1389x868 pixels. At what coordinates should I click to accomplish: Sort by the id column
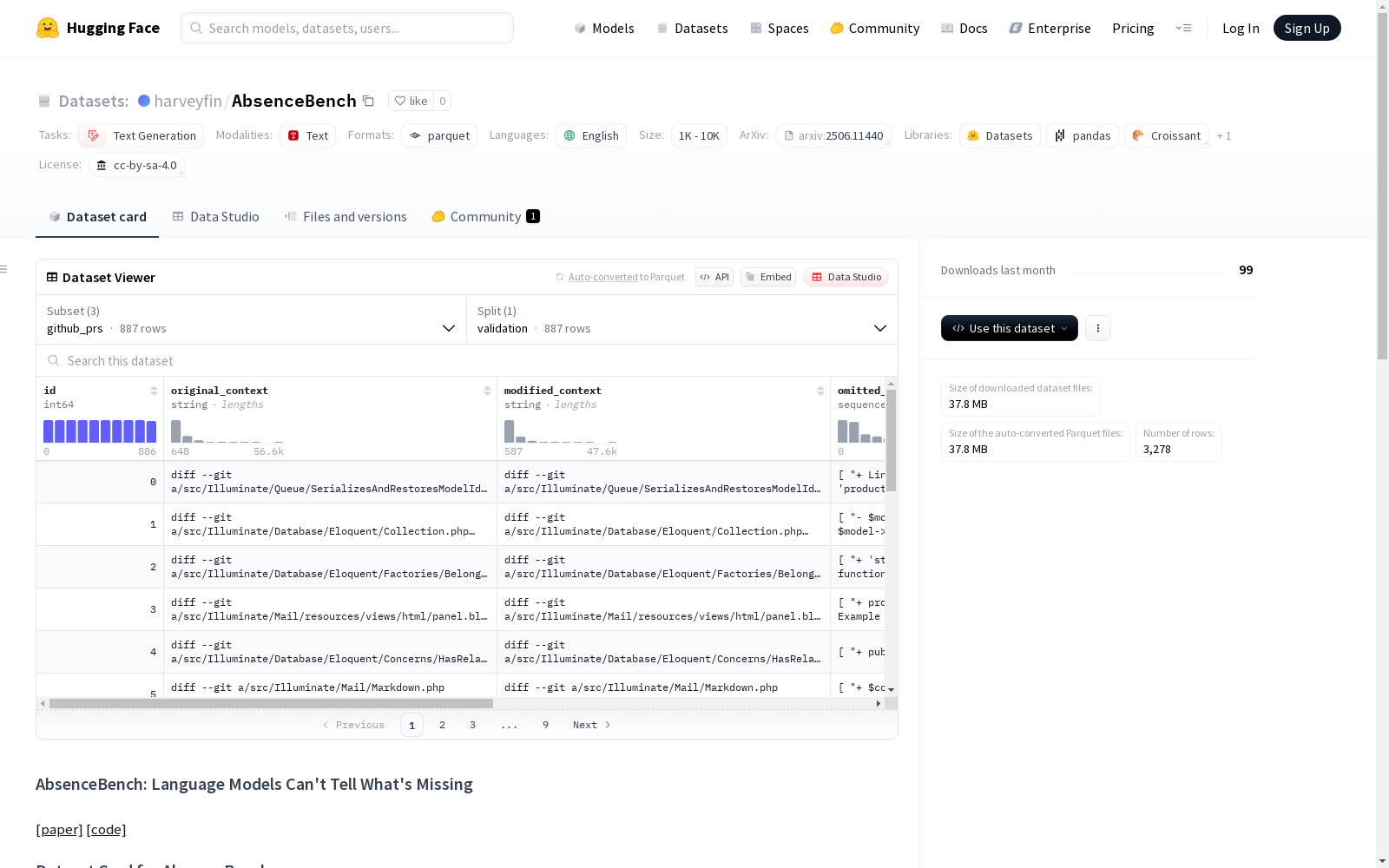pos(154,391)
